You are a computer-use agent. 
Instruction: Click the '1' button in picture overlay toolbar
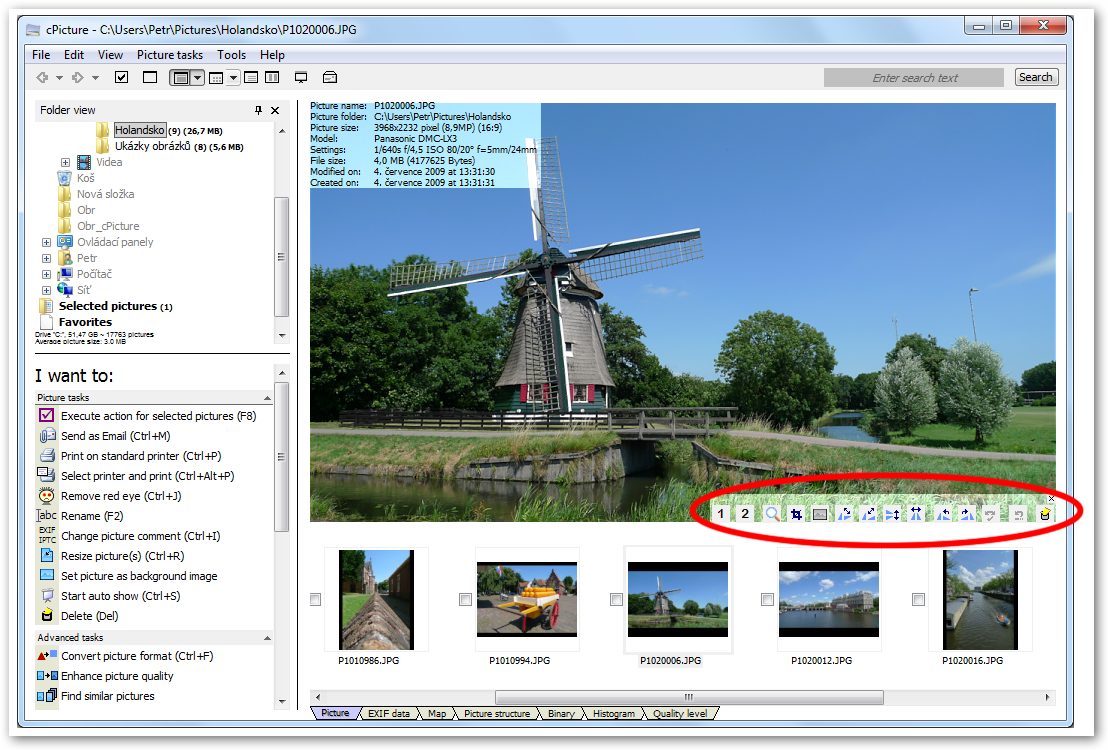point(721,514)
